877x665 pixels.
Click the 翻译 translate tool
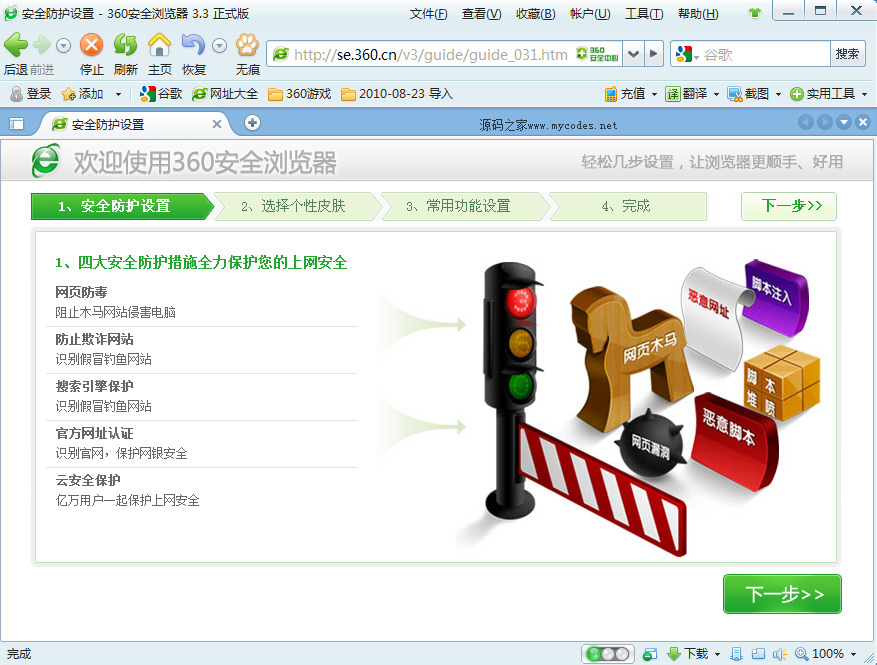687,93
